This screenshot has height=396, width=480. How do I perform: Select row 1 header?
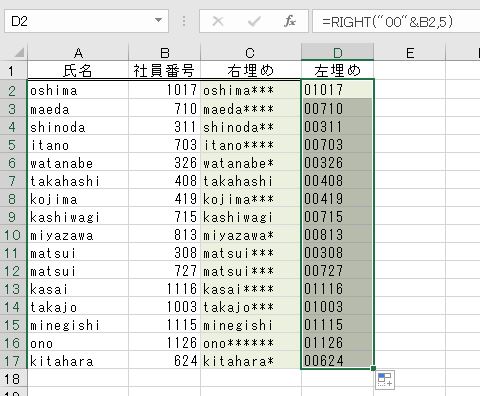click(13, 70)
